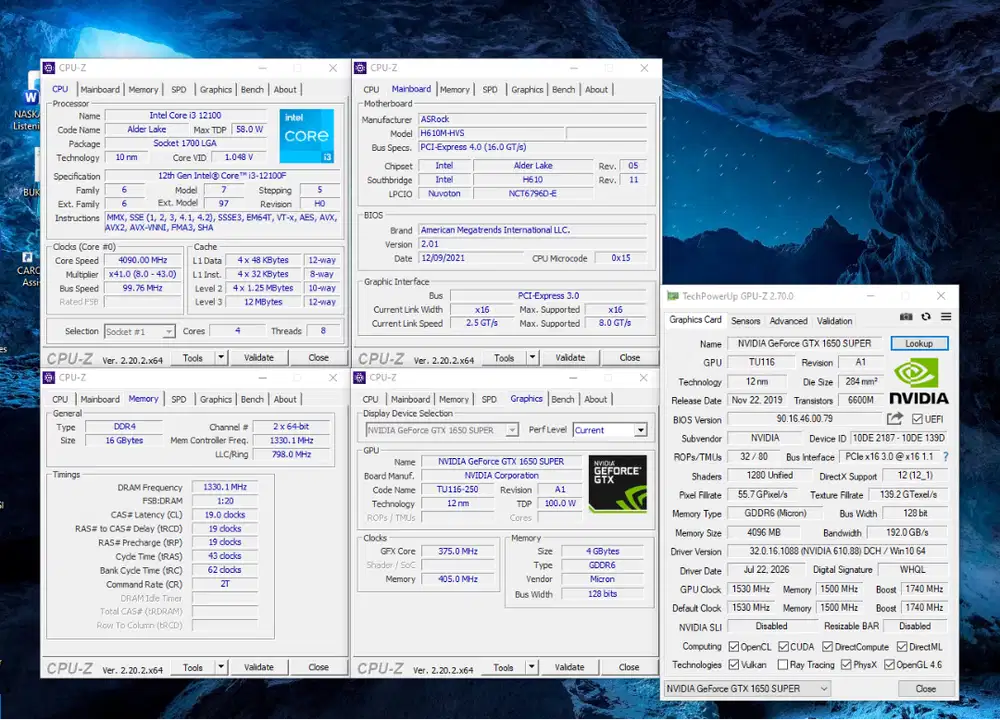Click Close in the Memory window
Image resolution: width=1000 pixels, height=720 pixels.
click(318, 667)
